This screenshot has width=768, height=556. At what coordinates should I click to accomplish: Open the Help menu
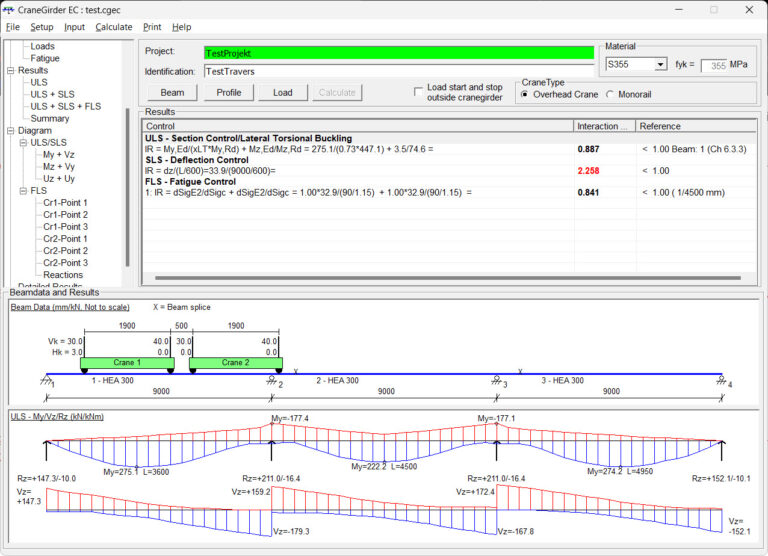point(181,27)
